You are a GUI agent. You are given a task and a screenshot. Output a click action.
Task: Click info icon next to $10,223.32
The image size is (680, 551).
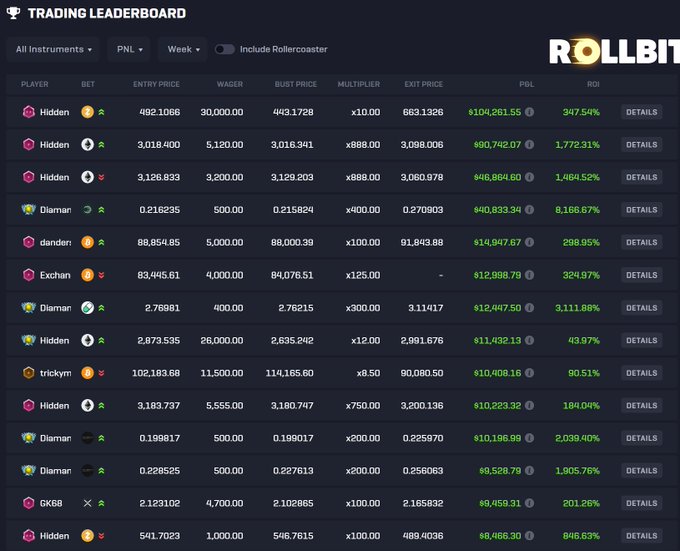tap(530, 405)
